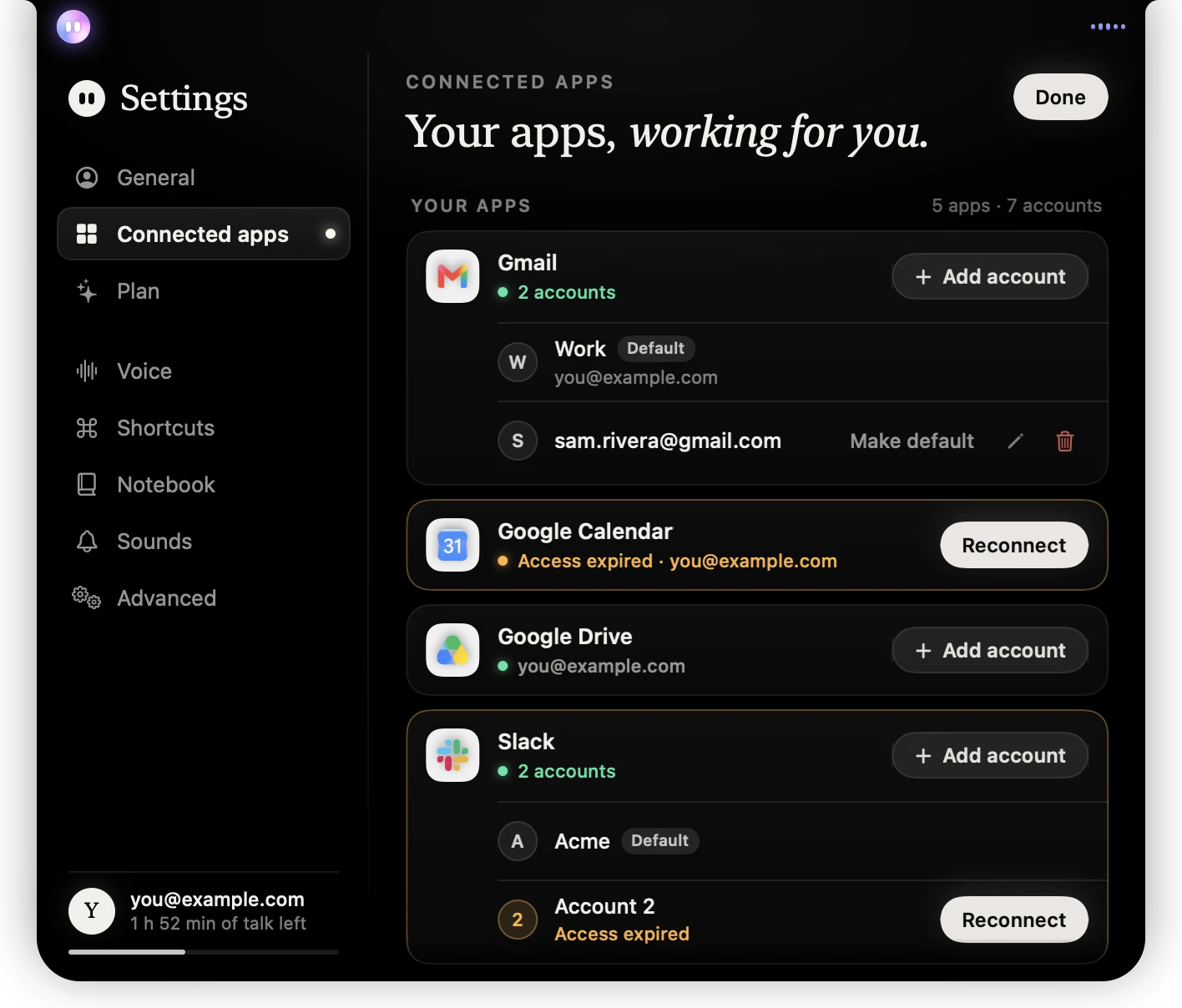Reconnect Google Calendar
Viewport: 1182px width, 1008px height.
coord(1014,545)
